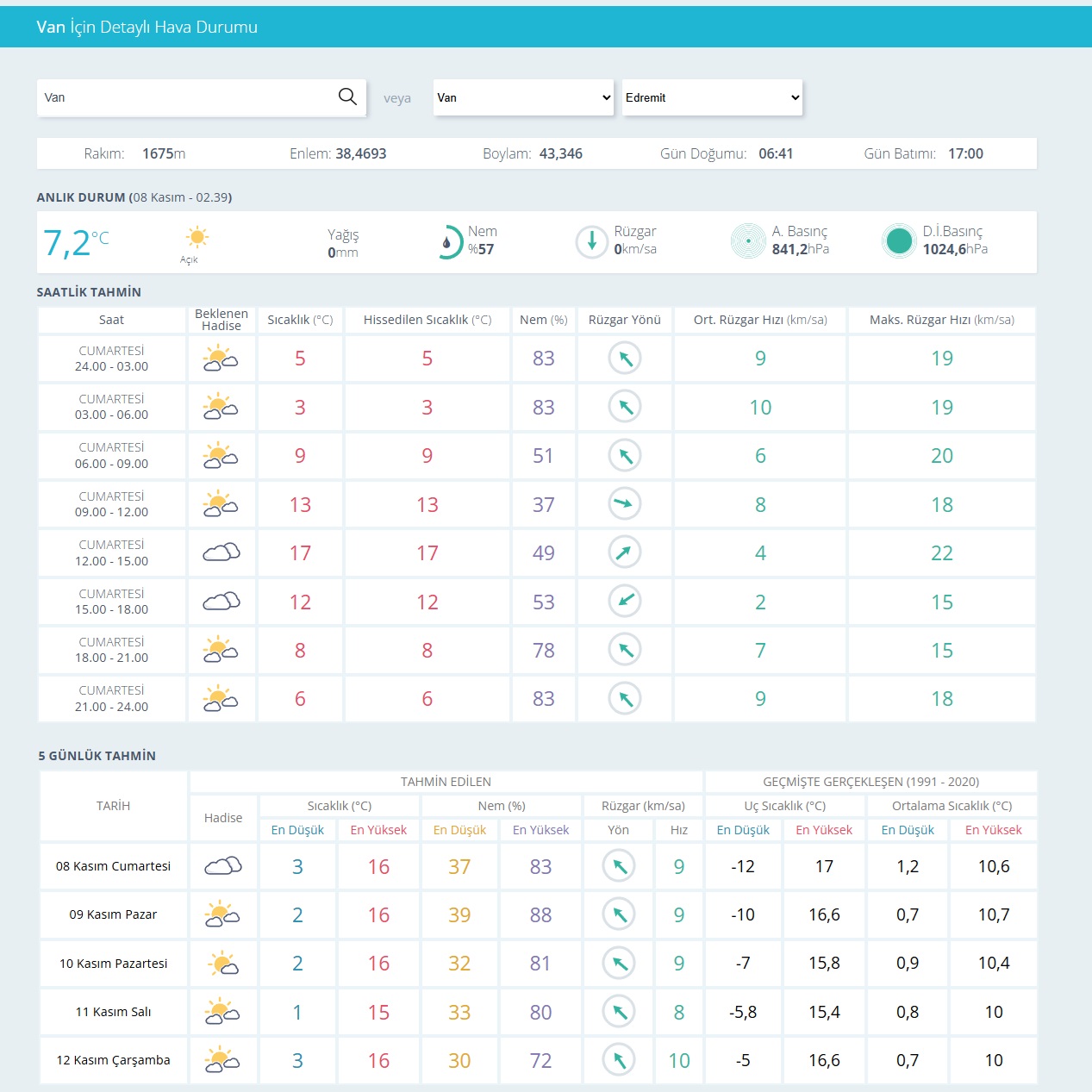Select the 11 Kasım Salı date cell
1092x1092 pixels.
(113, 1012)
